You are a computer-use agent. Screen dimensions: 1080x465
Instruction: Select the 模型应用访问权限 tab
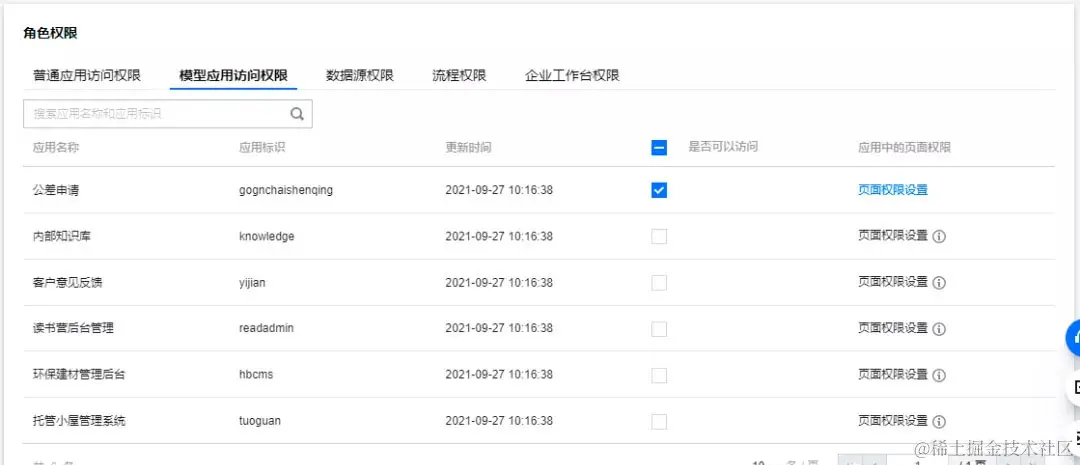pos(233,76)
